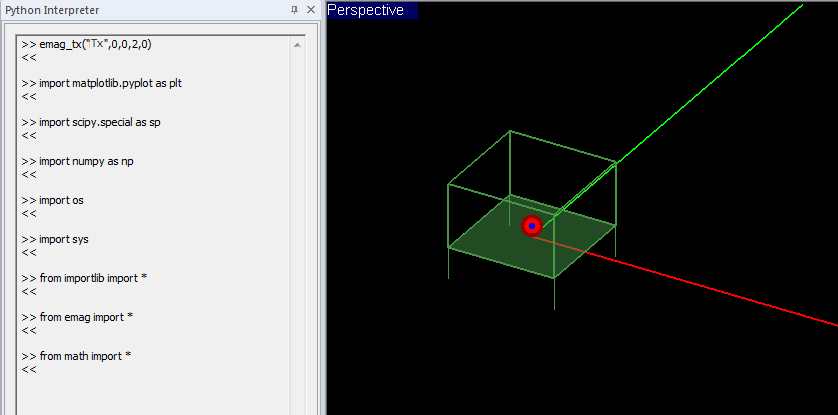This screenshot has width=838, height=415.
Task: Pin the Python Interpreter panel
Action: (295, 9)
